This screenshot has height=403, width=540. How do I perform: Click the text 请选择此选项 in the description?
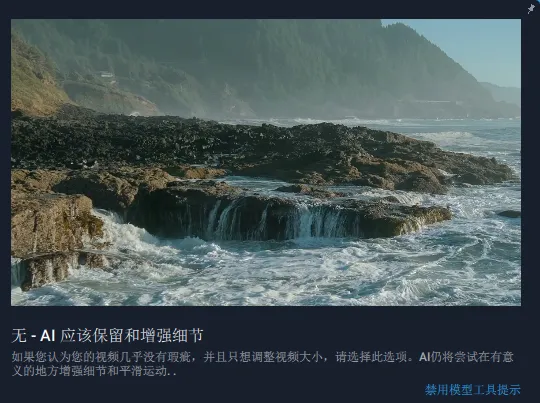(x=371, y=357)
